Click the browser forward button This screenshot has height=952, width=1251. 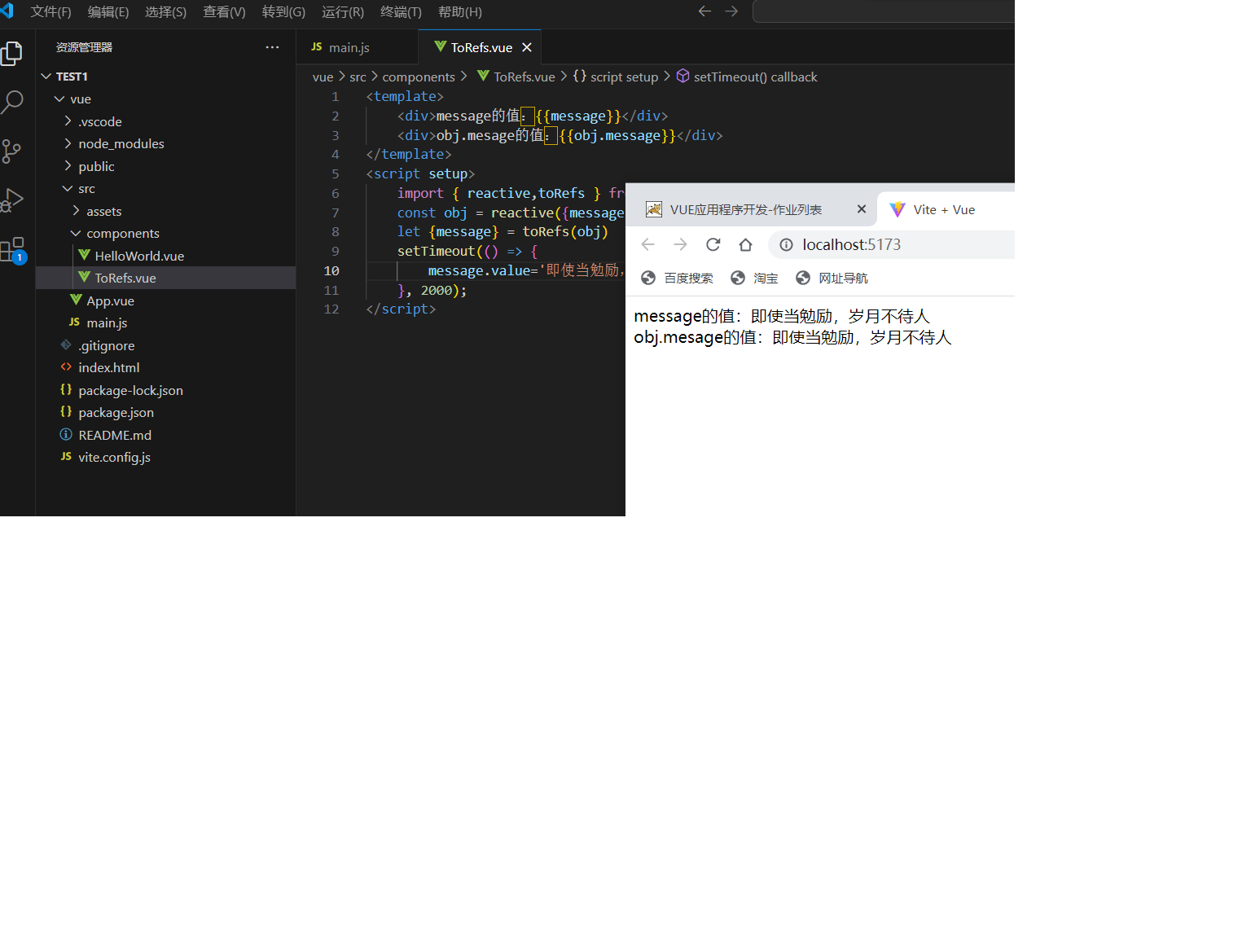pos(681,244)
